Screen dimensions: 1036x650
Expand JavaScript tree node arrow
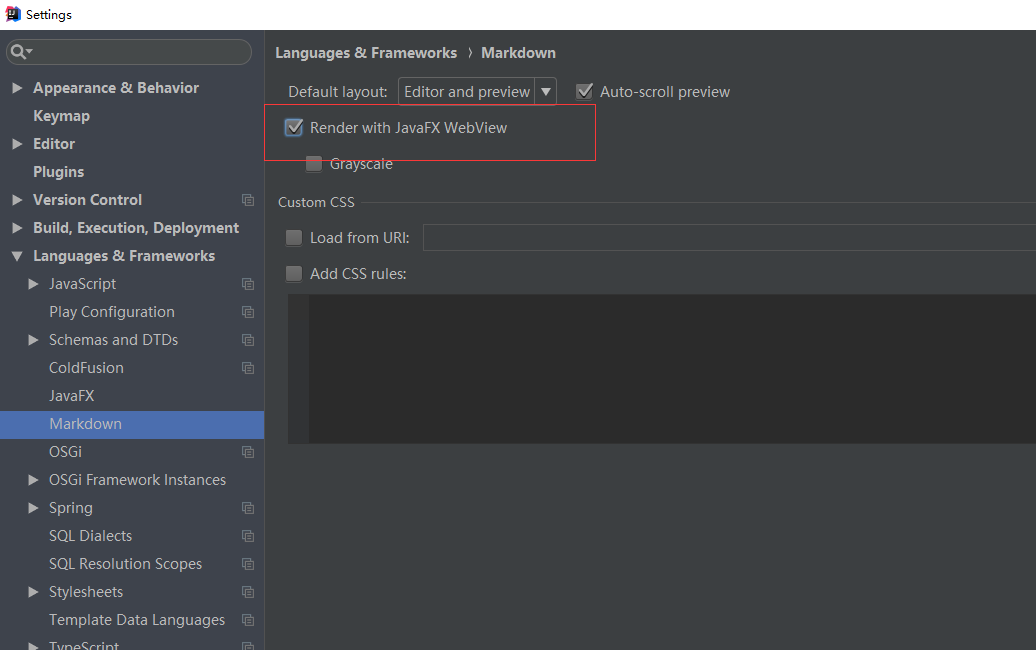(x=33, y=284)
